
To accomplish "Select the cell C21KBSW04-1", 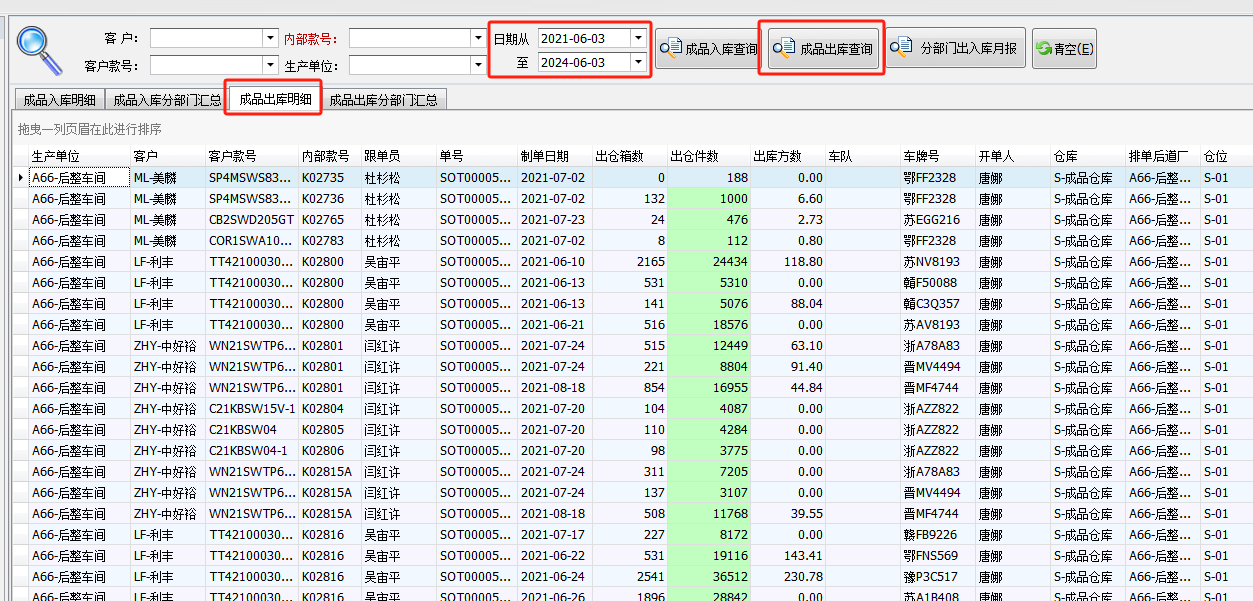I will (252, 450).
